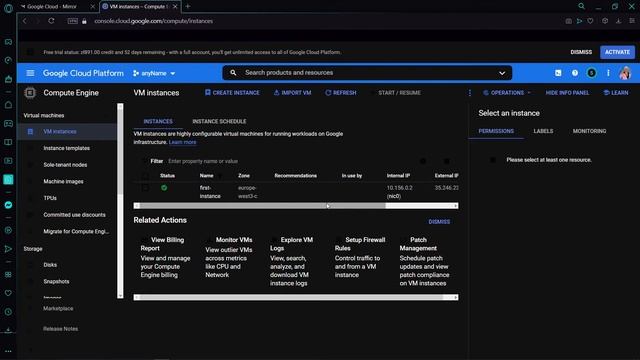Open Marketplace in sidebar
The width and height of the screenshot is (640, 360).
click(x=58, y=309)
